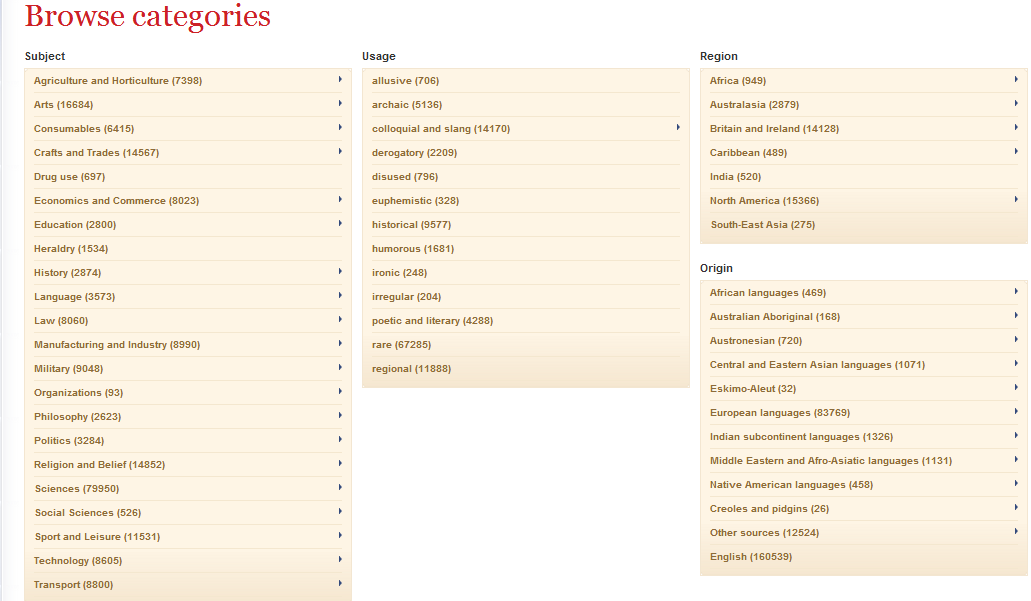Expand the Crafts and Trades arrow
Screen dimensions: 1031x601
click(x=340, y=151)
